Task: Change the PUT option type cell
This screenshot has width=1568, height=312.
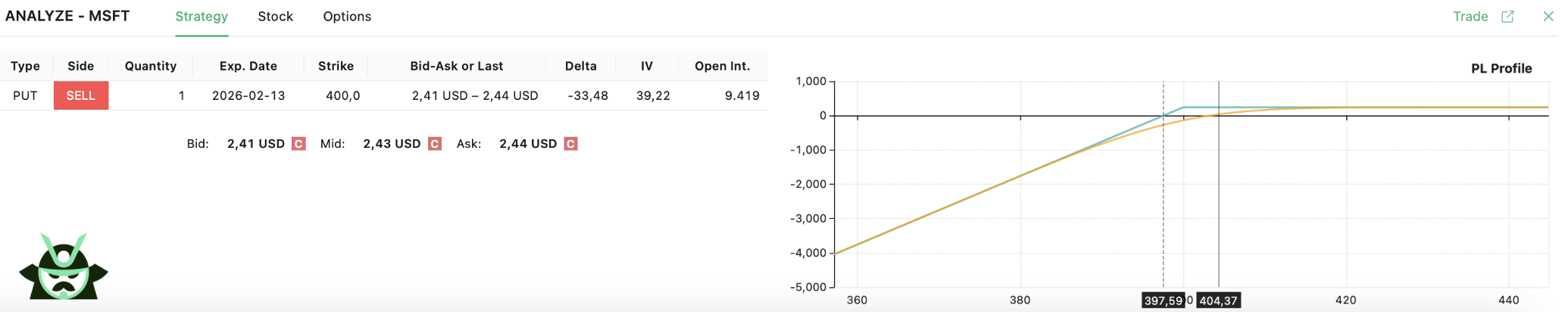Action: (x=25, y=95)
